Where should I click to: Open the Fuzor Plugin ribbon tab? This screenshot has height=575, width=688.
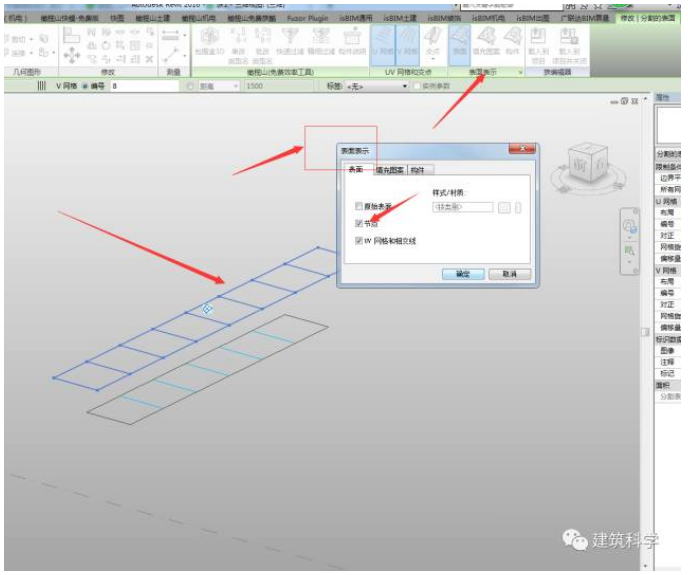(x=308, y=18)
